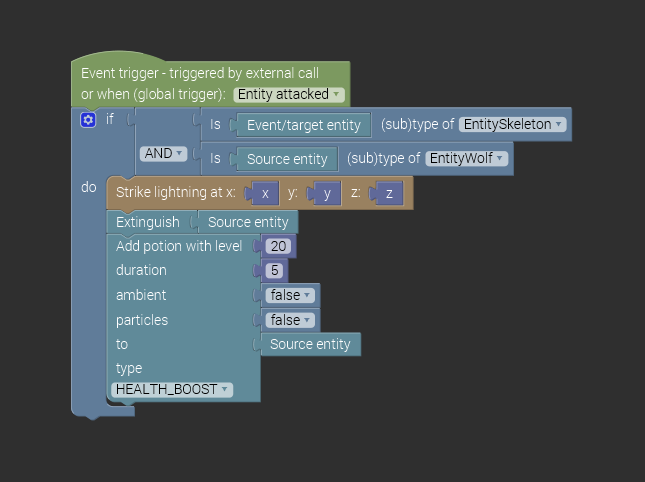
Task: Edit the duration value 5
Action: pos(274,271)
